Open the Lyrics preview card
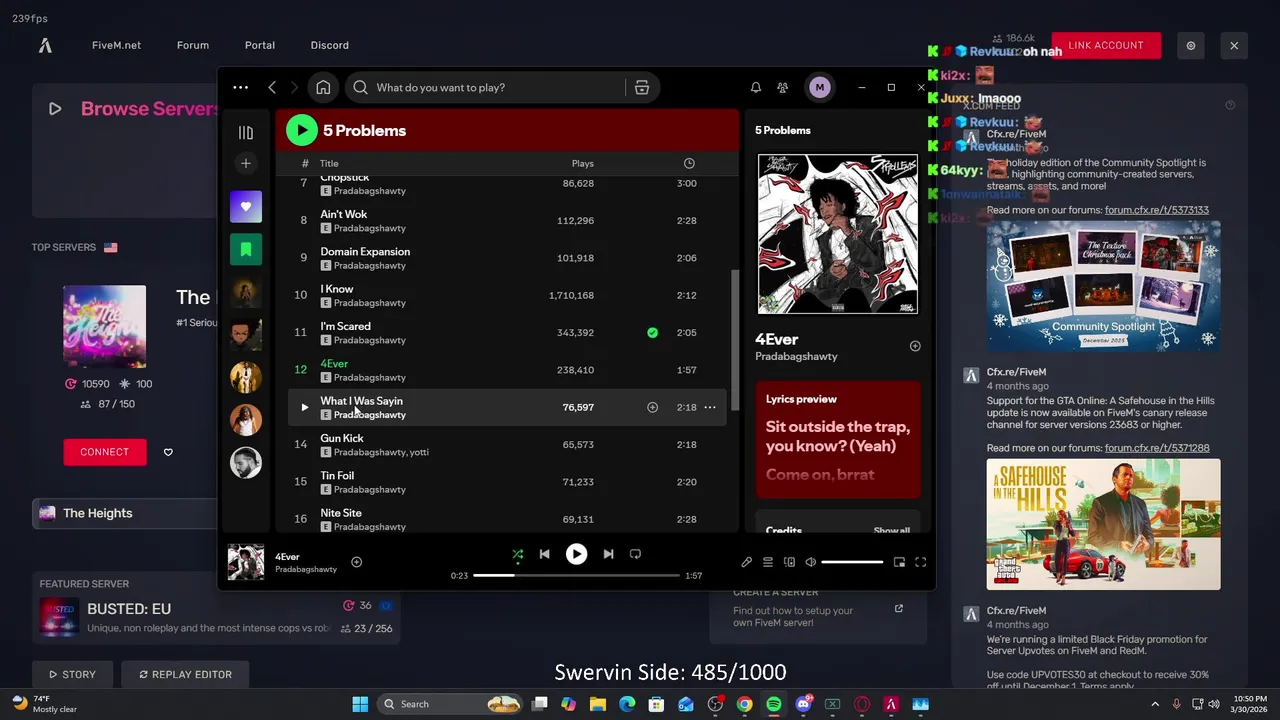The image size is (1280, 720). pyautogui.click(x=837, y=438)
